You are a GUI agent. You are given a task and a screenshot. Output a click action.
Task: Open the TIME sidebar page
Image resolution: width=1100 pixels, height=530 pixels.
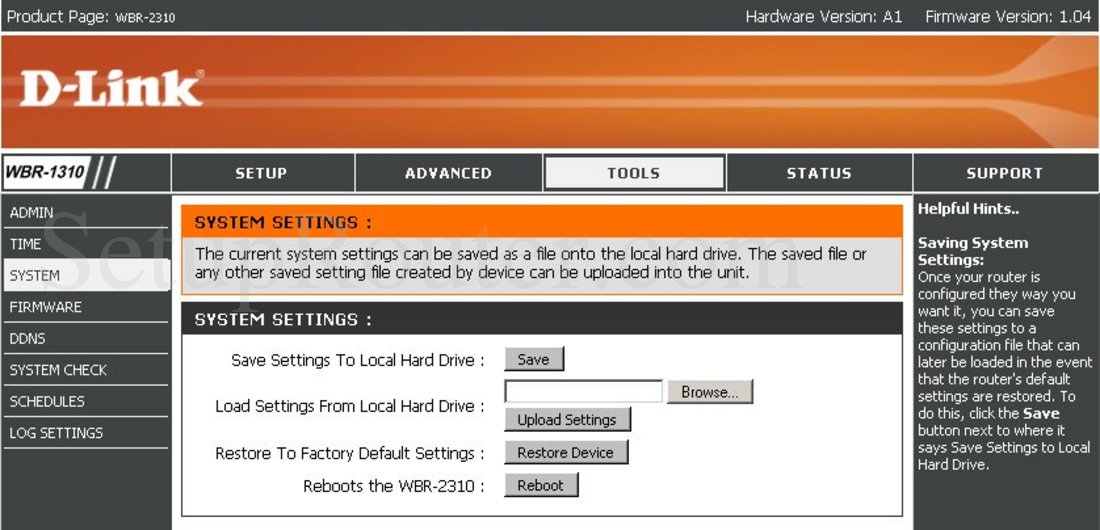click(x=85, y=244)
